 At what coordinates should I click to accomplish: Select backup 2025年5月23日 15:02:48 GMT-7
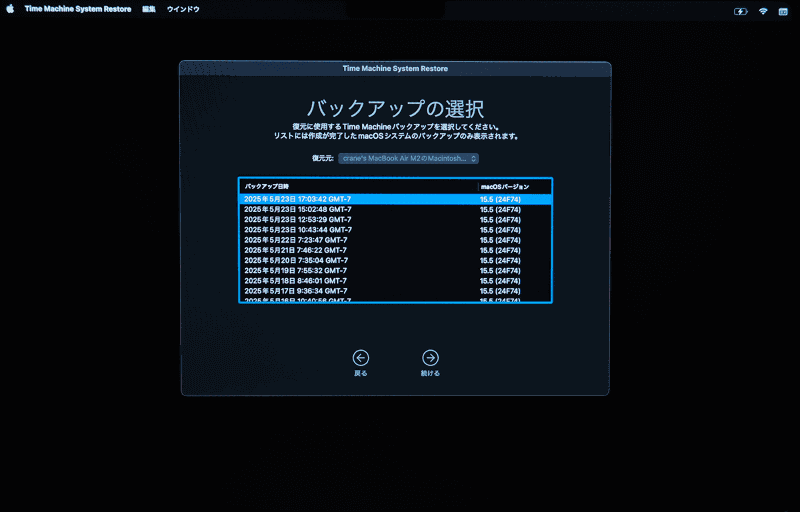pos(395,210)
